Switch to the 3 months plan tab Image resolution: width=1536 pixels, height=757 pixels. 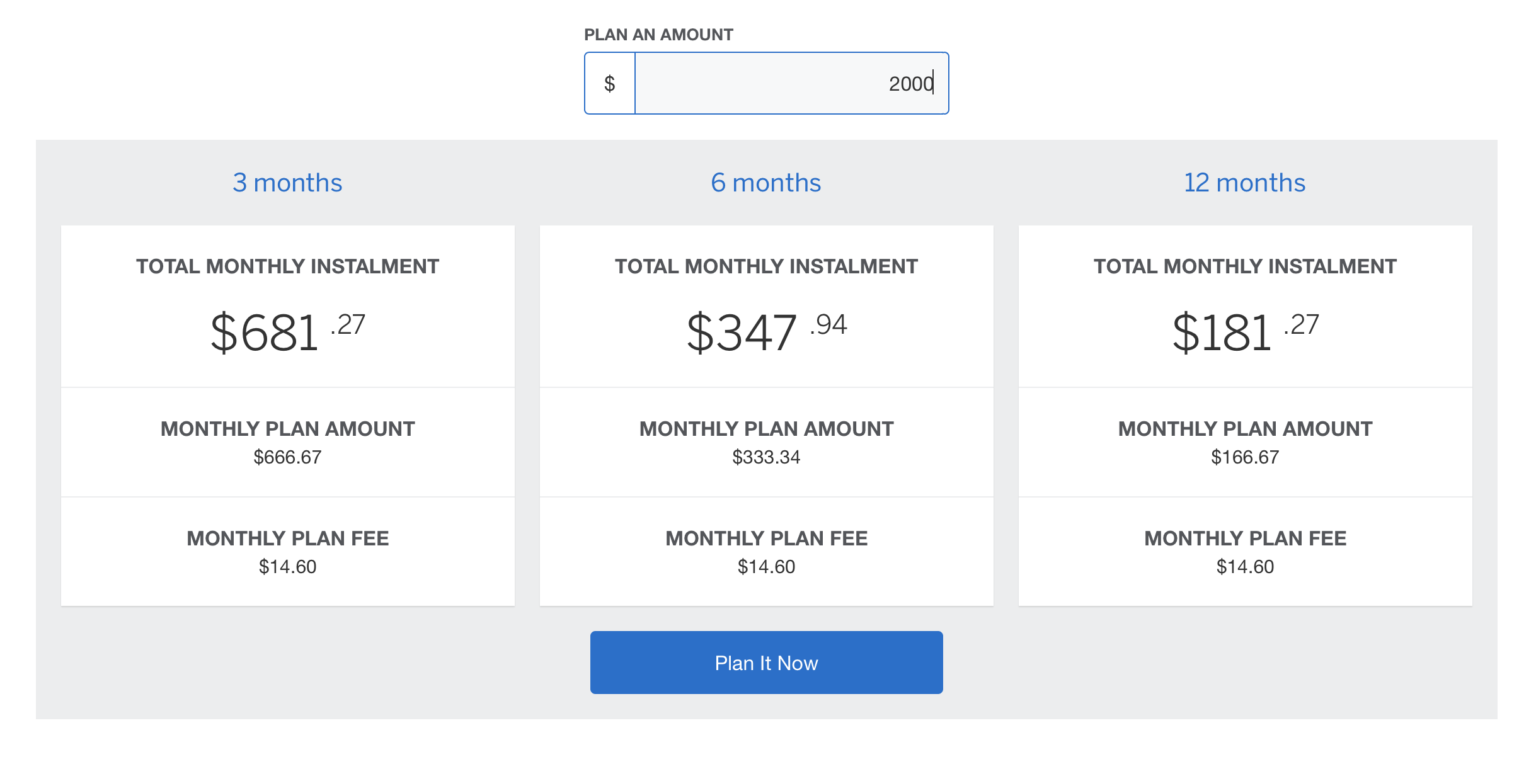(287, 182)
